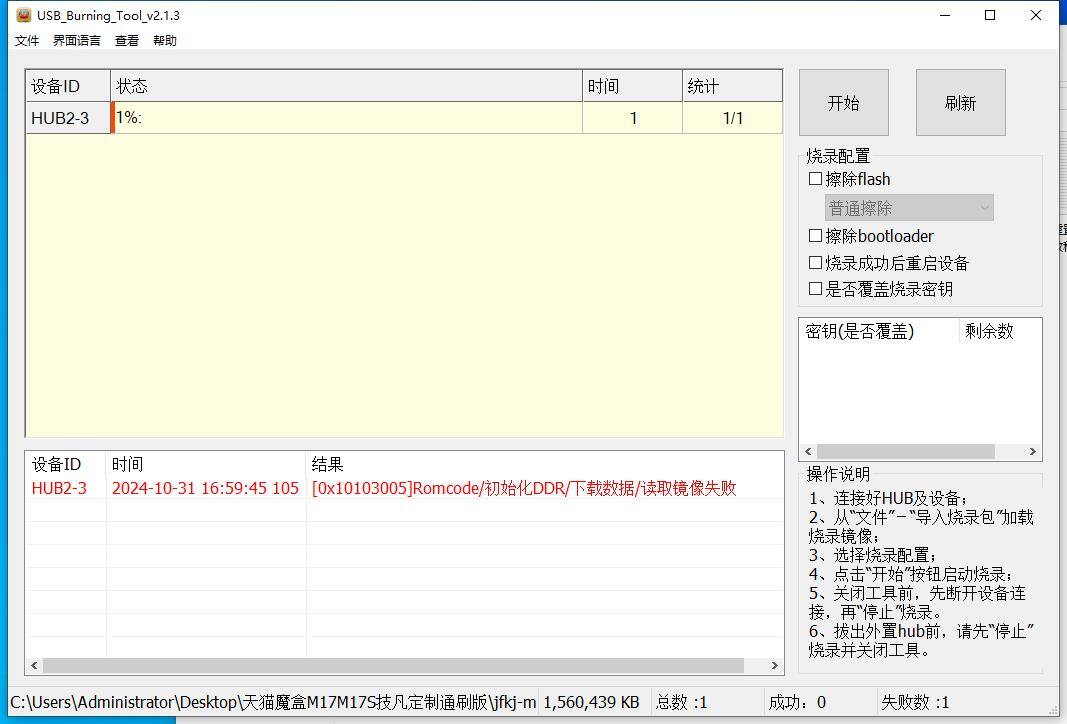The width and height of the screenshot is (1067, 724).
Task: Click the USB Burning Tool app icon
Action: pyautogui.click(x=24, y=15)
